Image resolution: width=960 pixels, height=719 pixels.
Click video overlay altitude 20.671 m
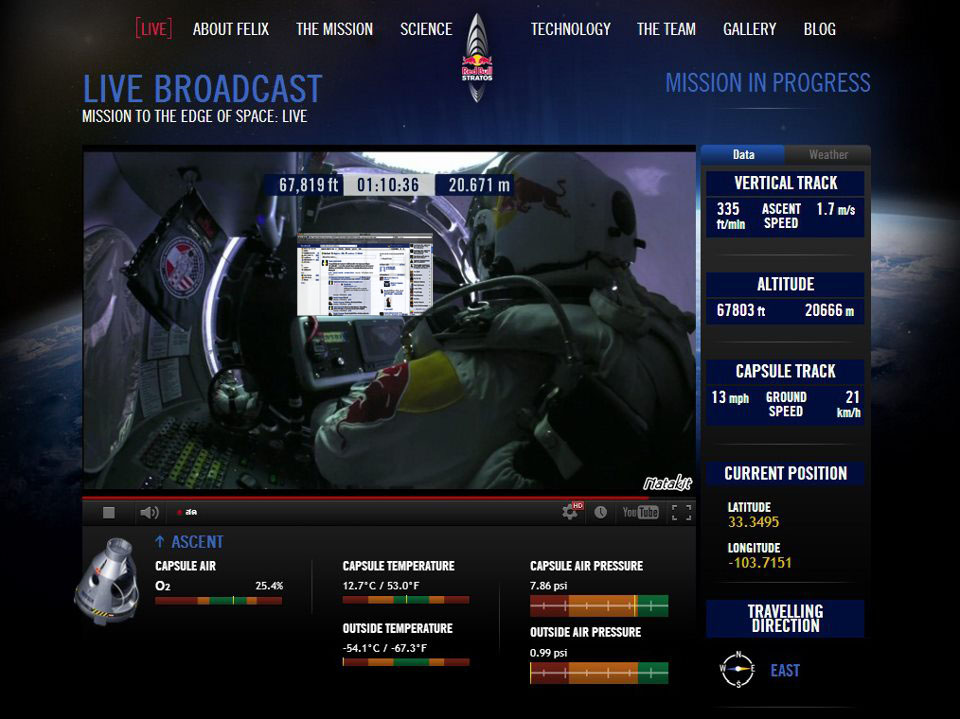[479, 185]
